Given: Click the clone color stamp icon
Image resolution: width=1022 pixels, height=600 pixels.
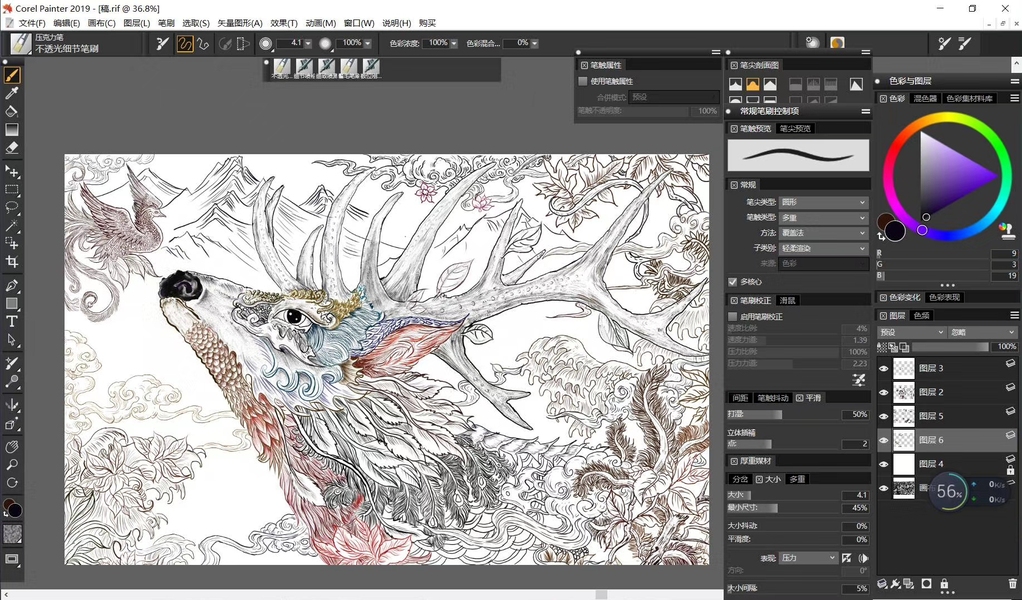Looking at the screenshot, I should coord(1006,229).
